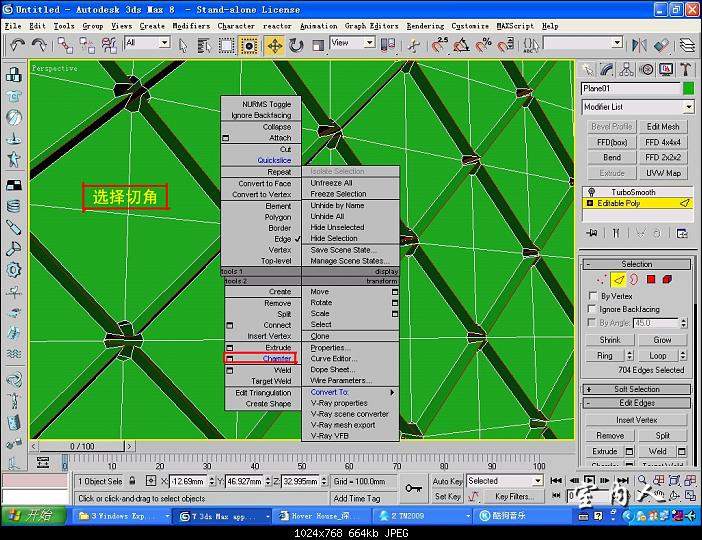
Task: Open the Hierarchy command panel tab
Action: (626, 69)
